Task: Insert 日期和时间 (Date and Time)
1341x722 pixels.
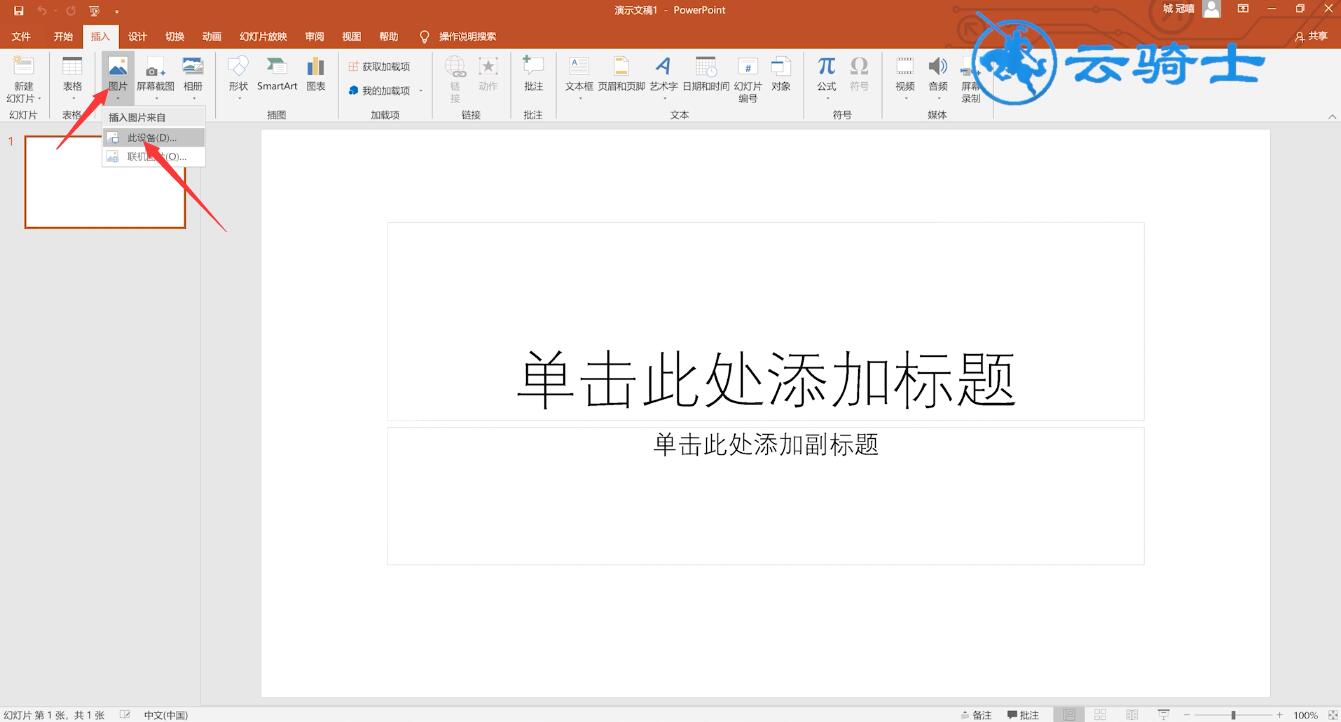Action: (706, 74)
